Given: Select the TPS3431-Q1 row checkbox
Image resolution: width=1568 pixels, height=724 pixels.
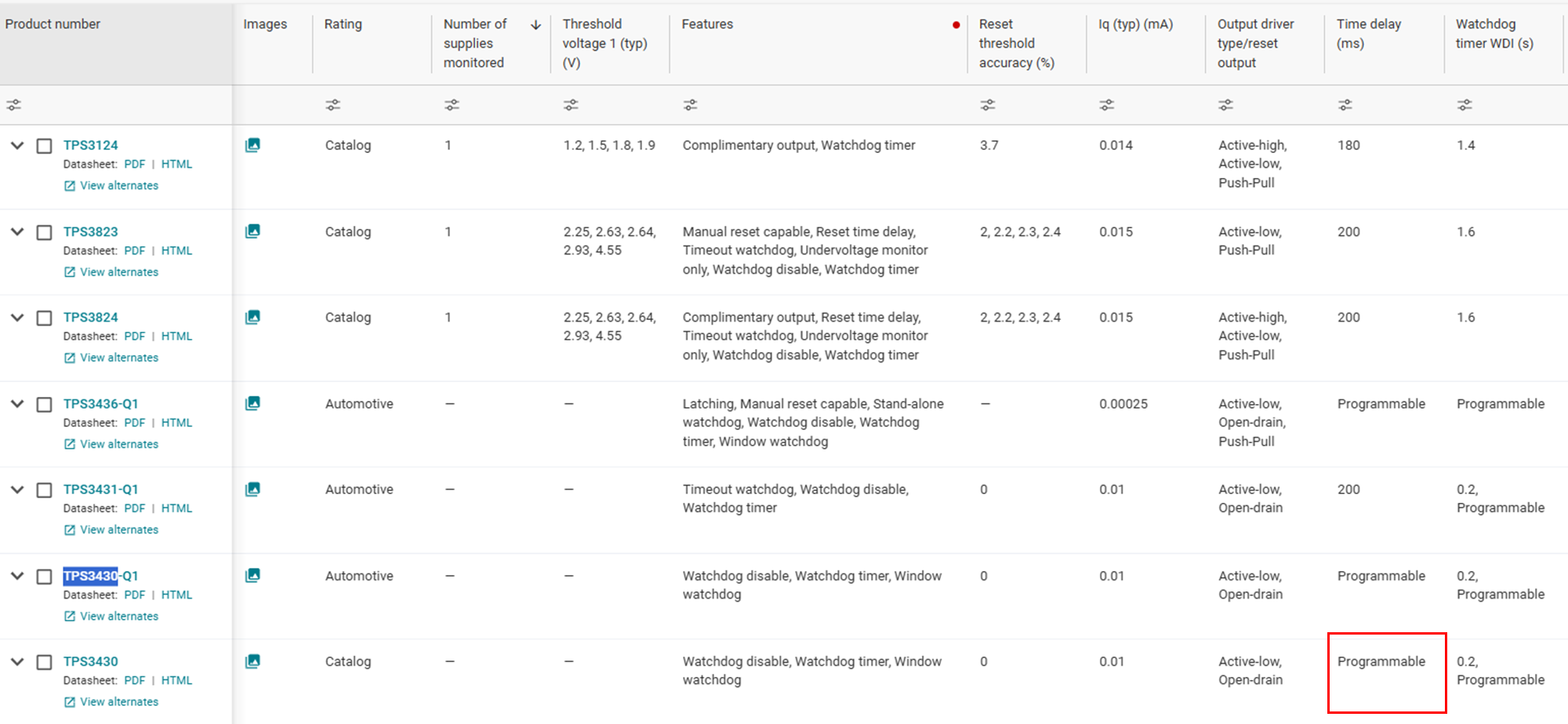Looking at the screenshot, I should click(x=45, y=490).
